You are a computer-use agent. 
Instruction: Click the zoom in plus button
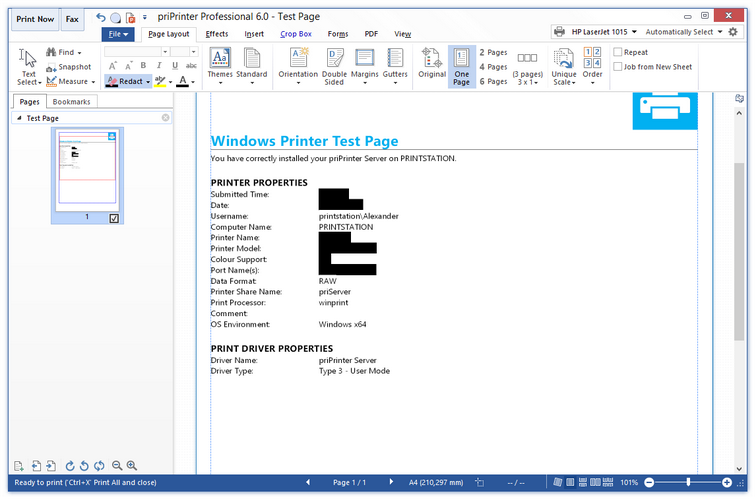727,482
